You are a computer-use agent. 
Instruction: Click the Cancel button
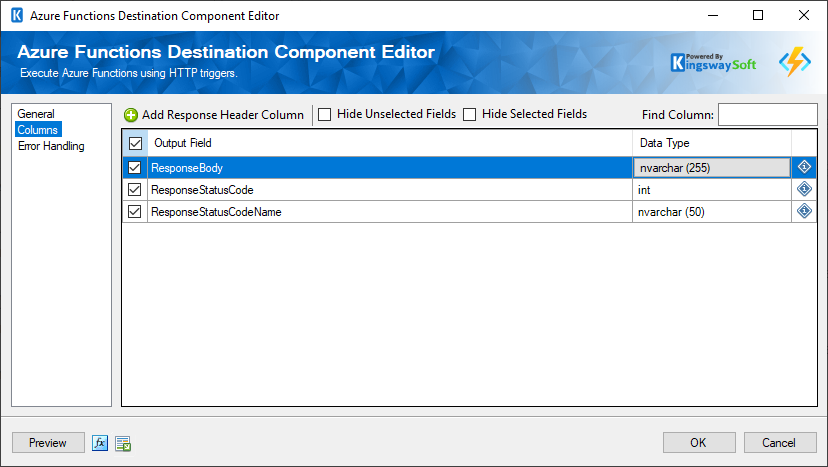[x=780, y=443]
